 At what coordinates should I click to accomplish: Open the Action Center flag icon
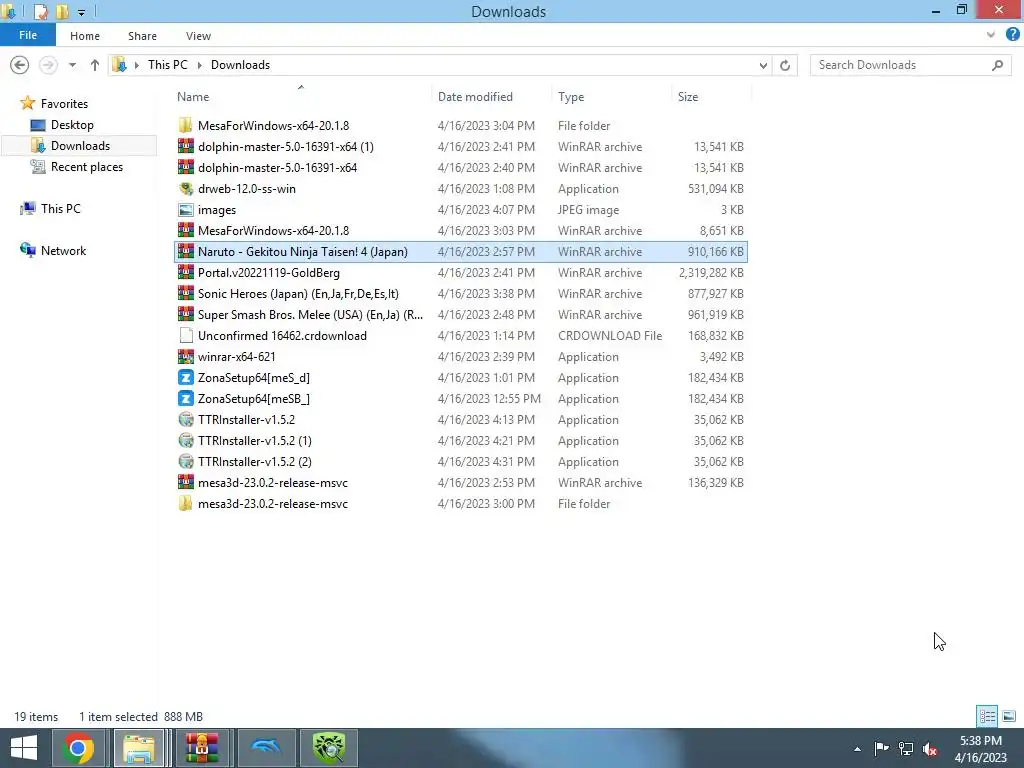(882, 749)
